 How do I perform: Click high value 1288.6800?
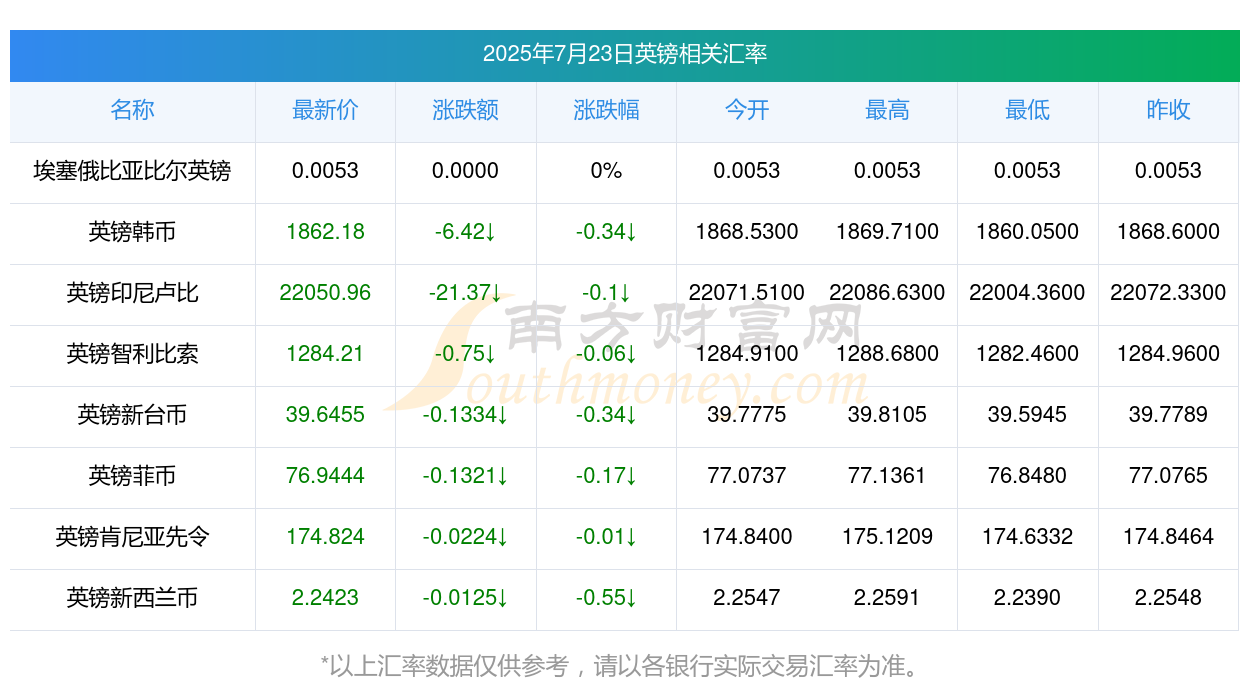click(887, 354)
